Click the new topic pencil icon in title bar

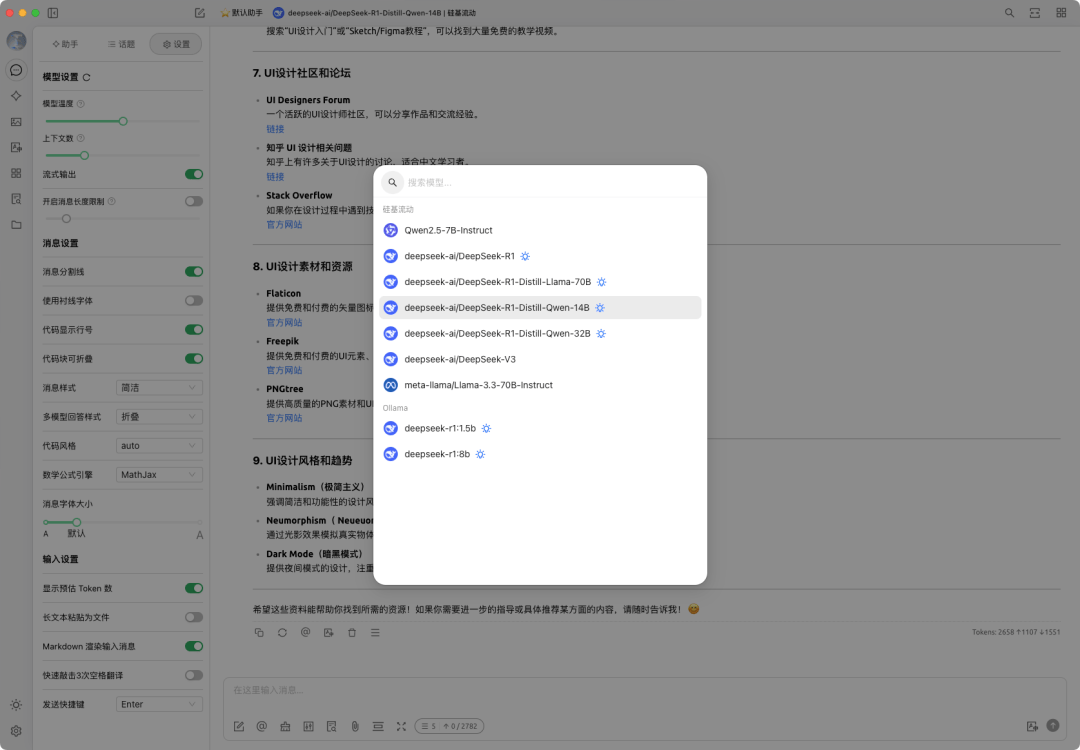[200, 12]
